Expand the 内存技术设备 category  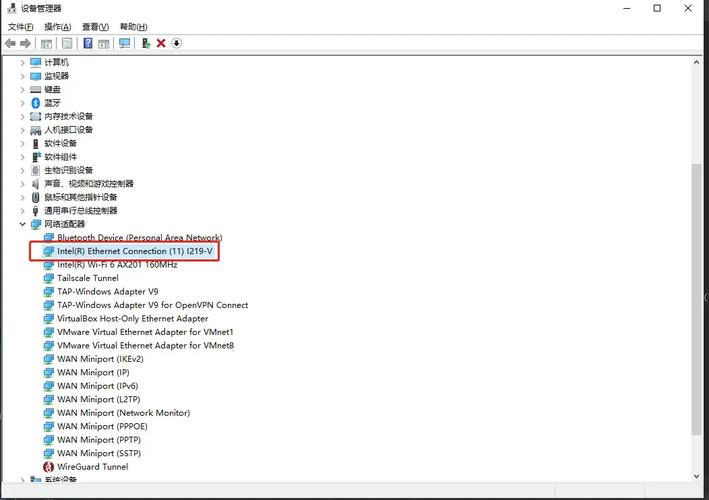[x=22, y=117]
